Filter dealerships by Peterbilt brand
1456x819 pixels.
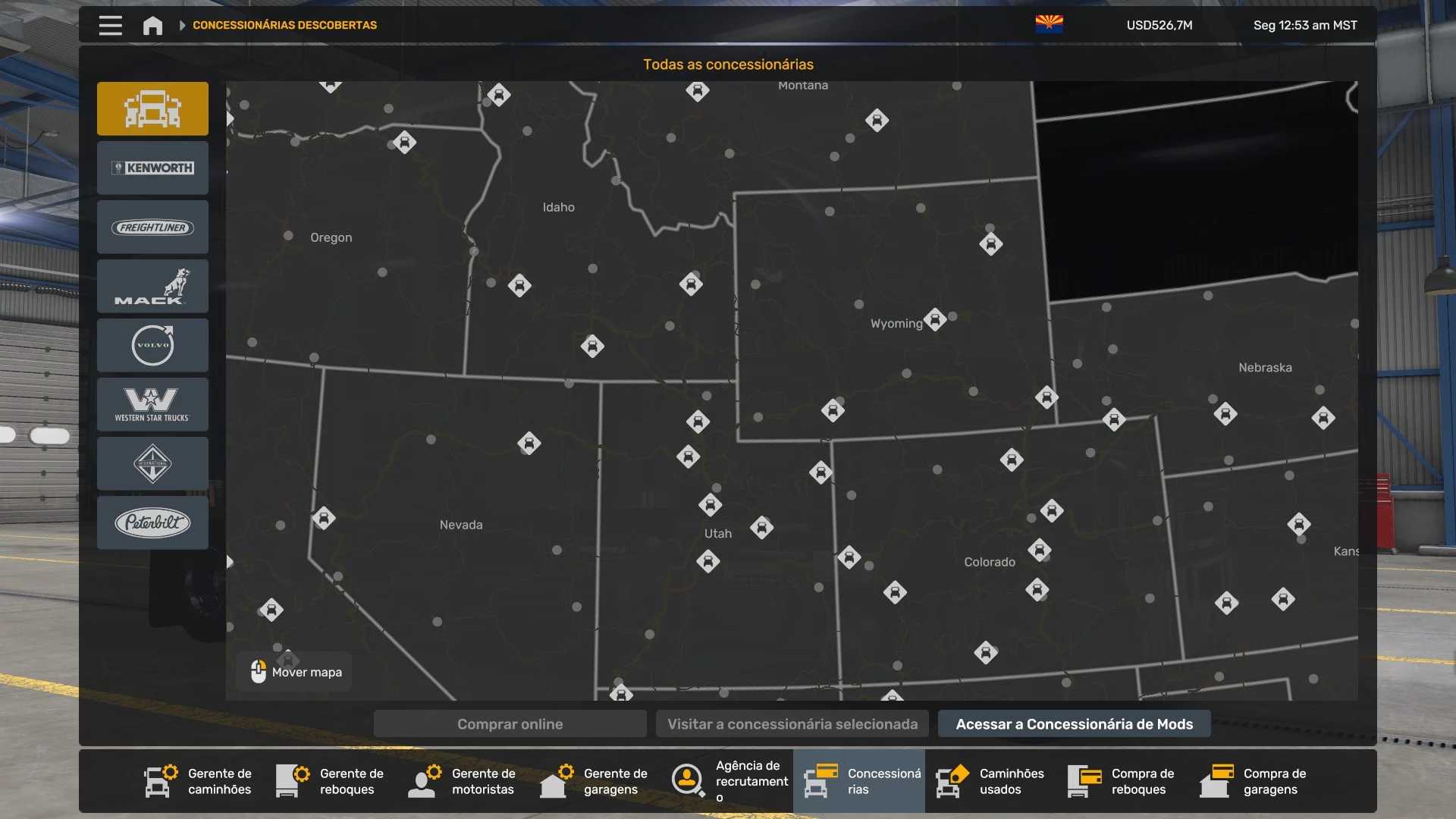click(152, 522)
